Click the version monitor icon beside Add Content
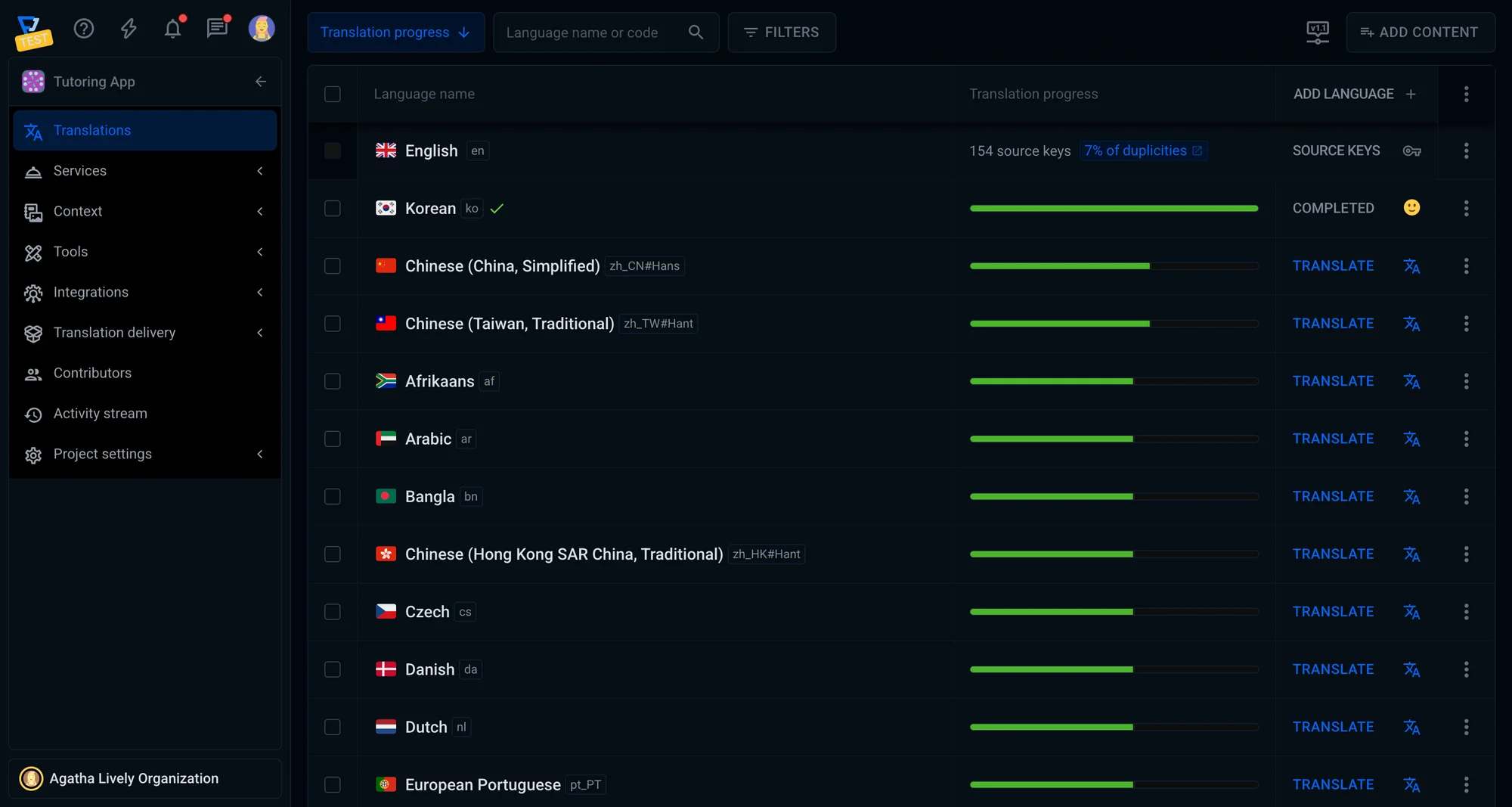The width and height of the screenshot is (1512, 807). pos(1318,32)
